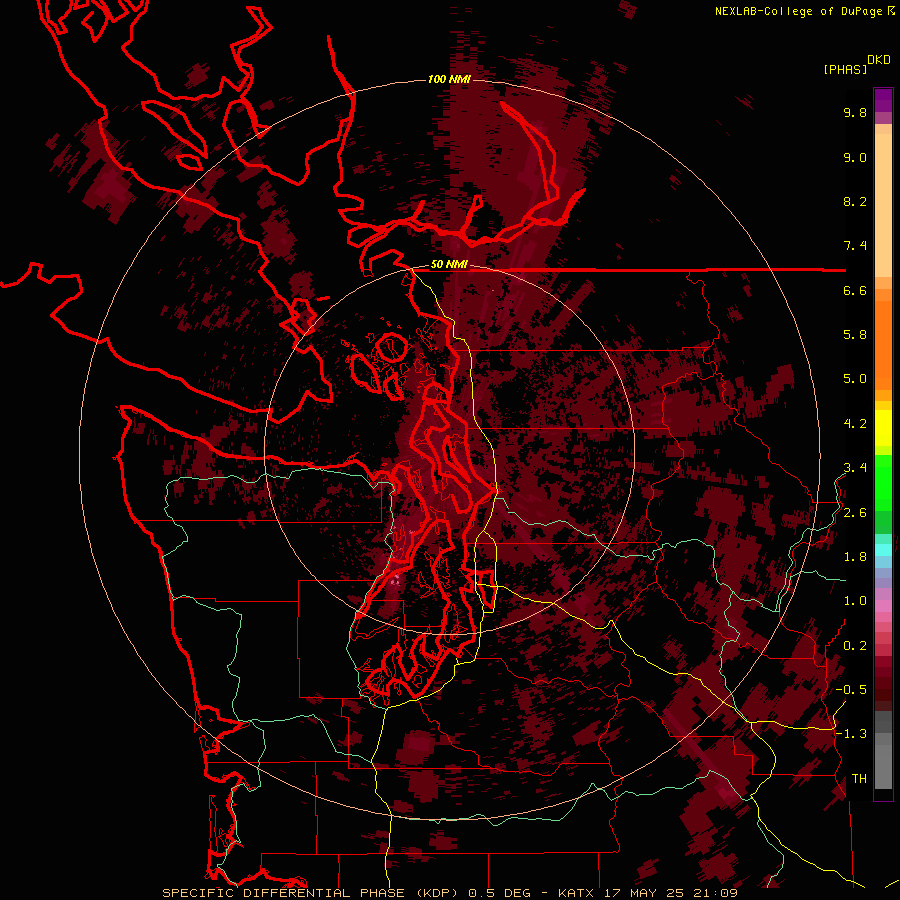
Task: Click the -1.3 value on the color scale
Action: (x=851, y=734)
